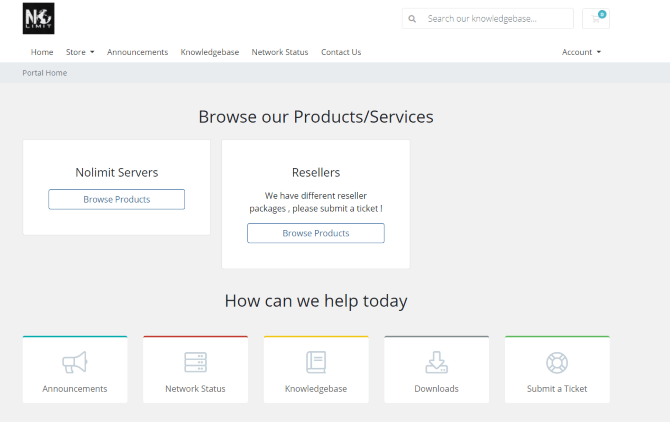Click the Resellers heading
This screenshot has height=422, width=670.
pyautogui.click(x=316, y=173)
